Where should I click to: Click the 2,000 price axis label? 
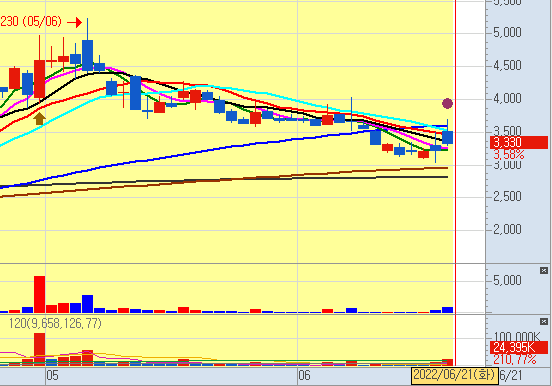[x=507, y=229]
